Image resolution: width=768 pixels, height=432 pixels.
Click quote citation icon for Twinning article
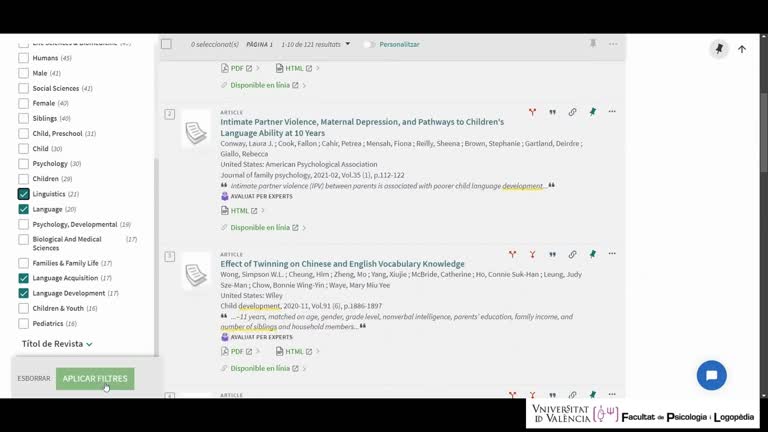tap(552, 254)
